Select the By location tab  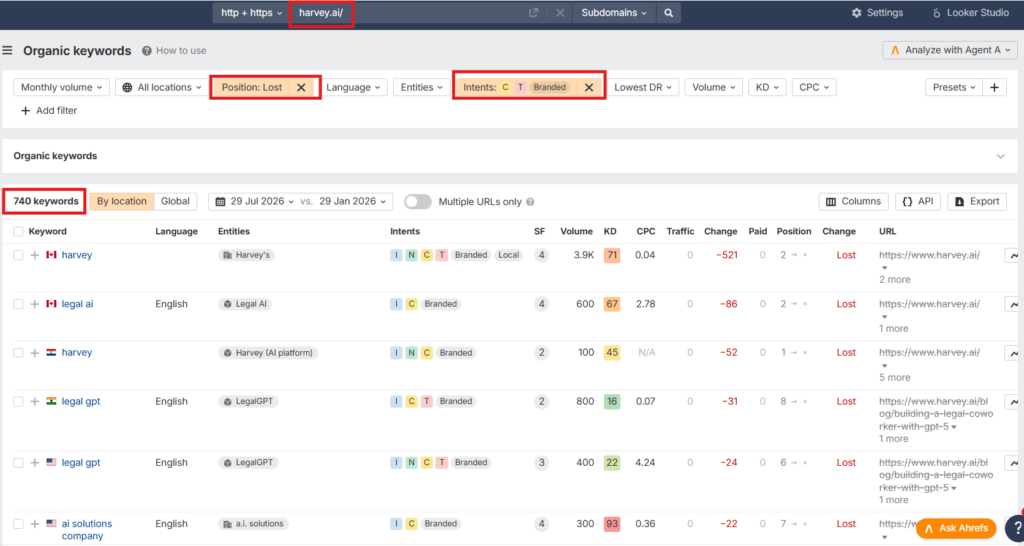coord(121,201)
